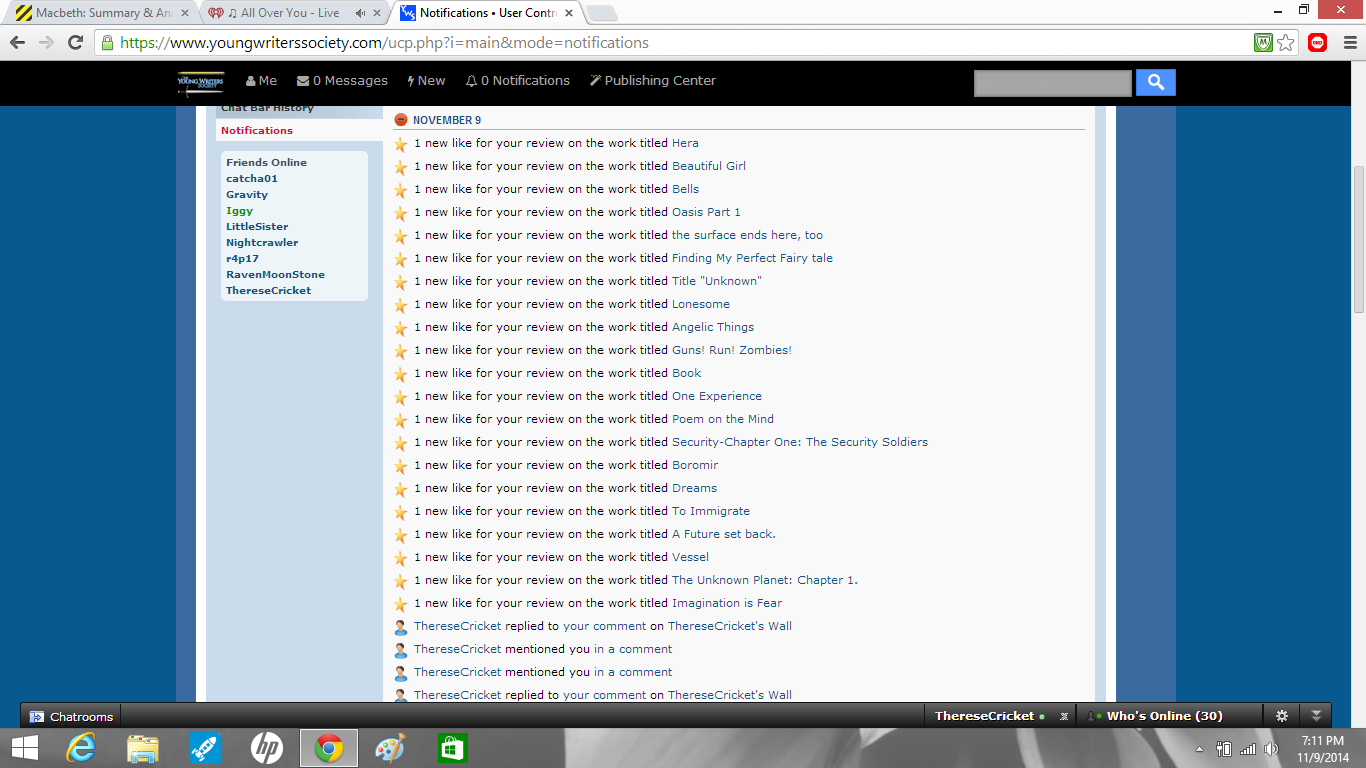Open the 0 Notifications menu

pos(518,81)
